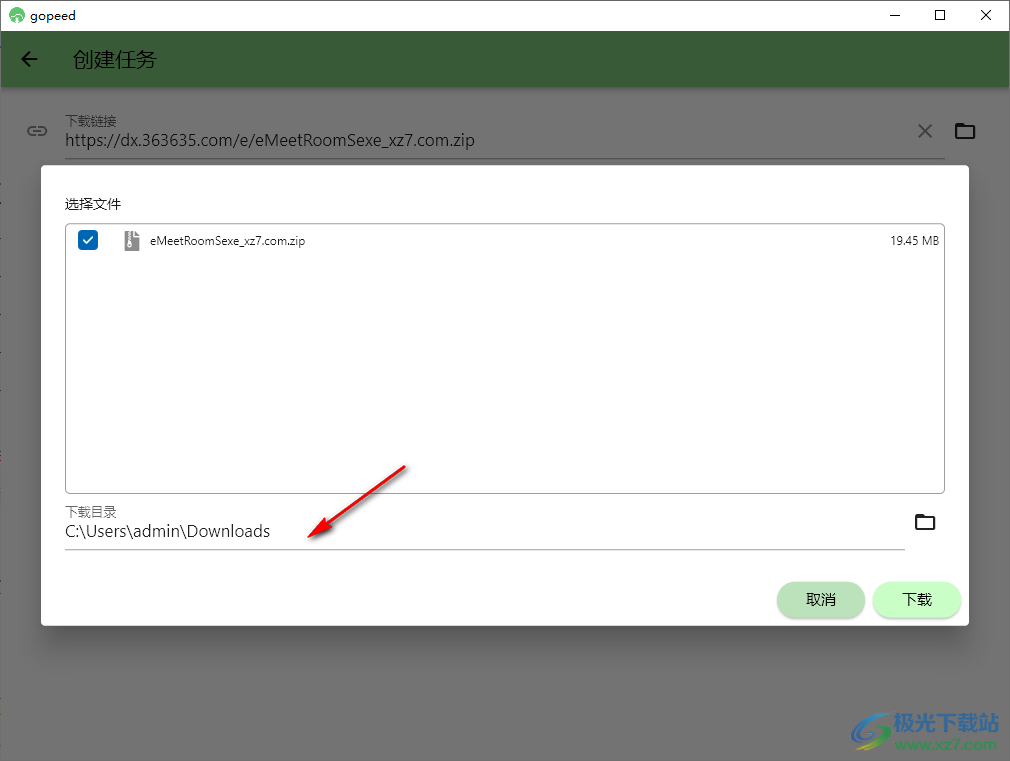Click the zip file type icon

point(131,241)
